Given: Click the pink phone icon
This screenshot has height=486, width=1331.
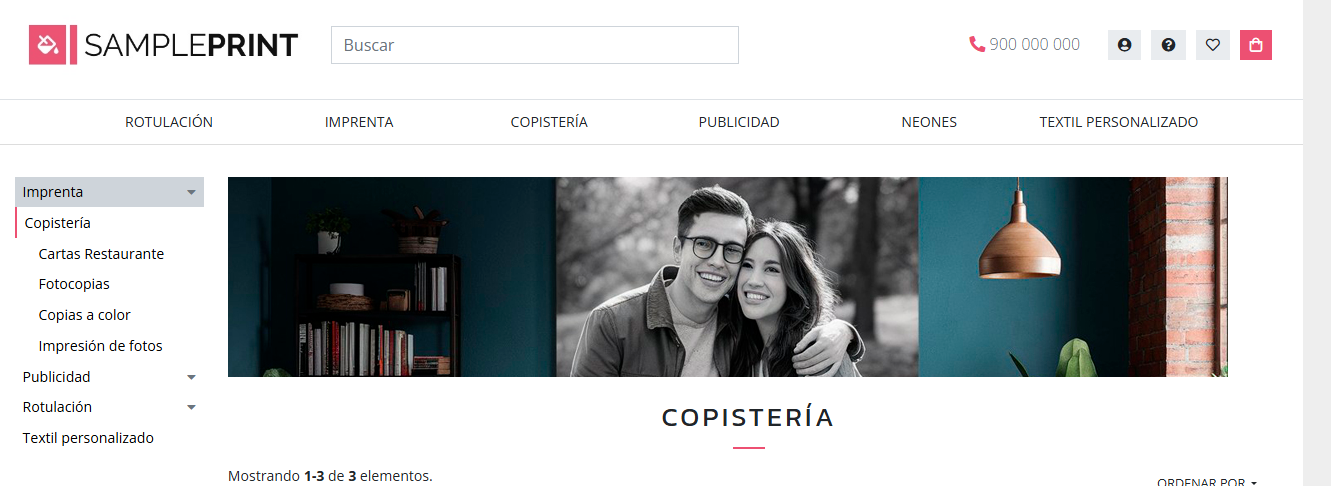Looking at the screenshot, I should pos(977,44).
